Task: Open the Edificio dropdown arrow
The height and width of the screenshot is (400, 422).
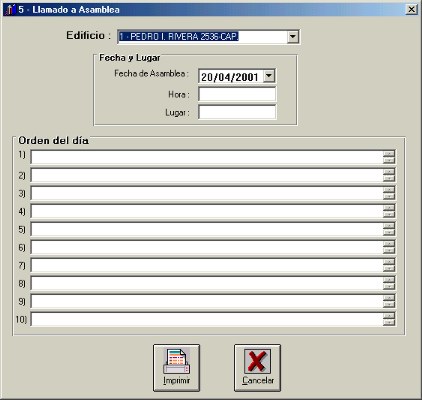Action: point(293,36)
